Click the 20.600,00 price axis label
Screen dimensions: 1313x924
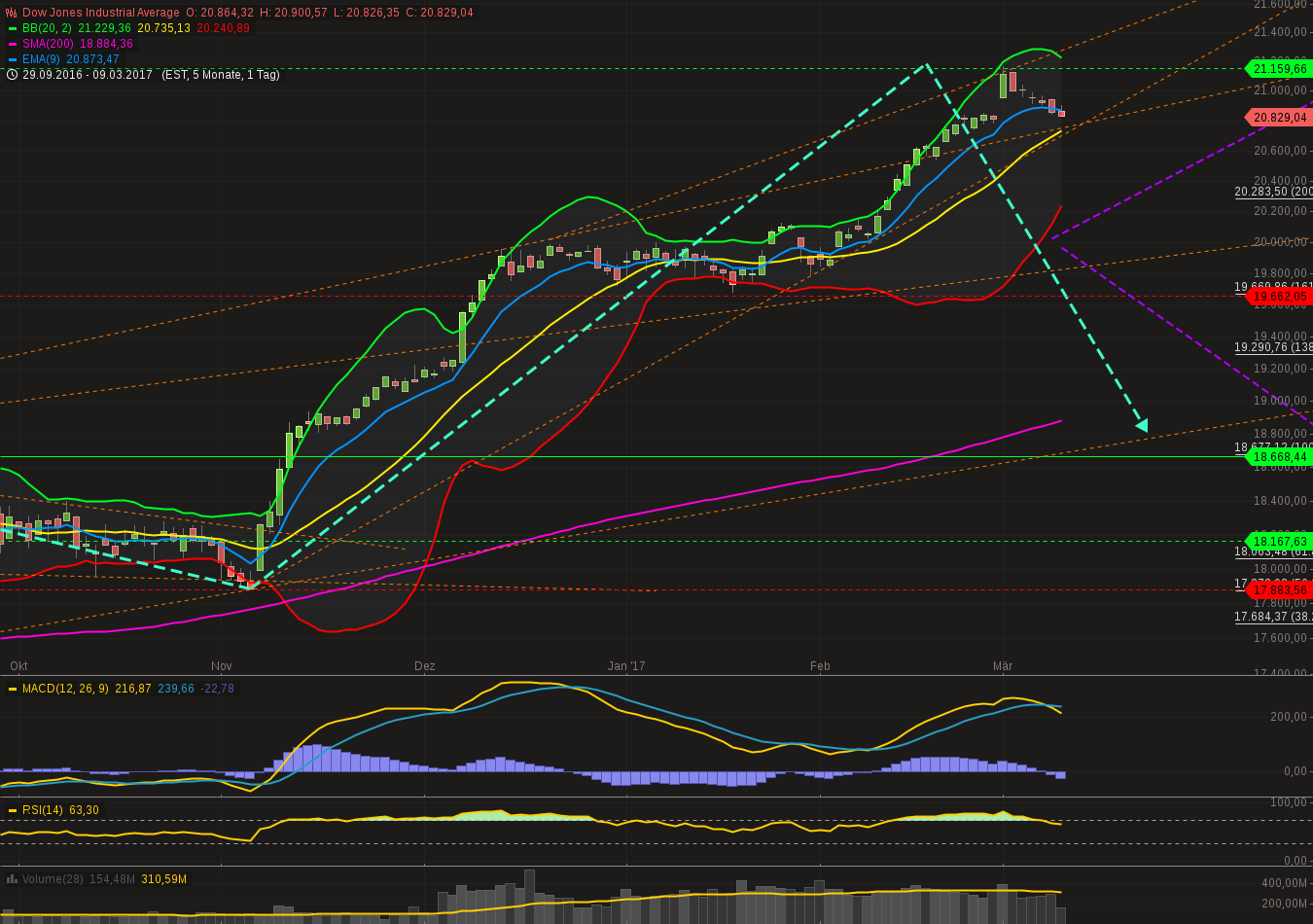point(1281,150)
